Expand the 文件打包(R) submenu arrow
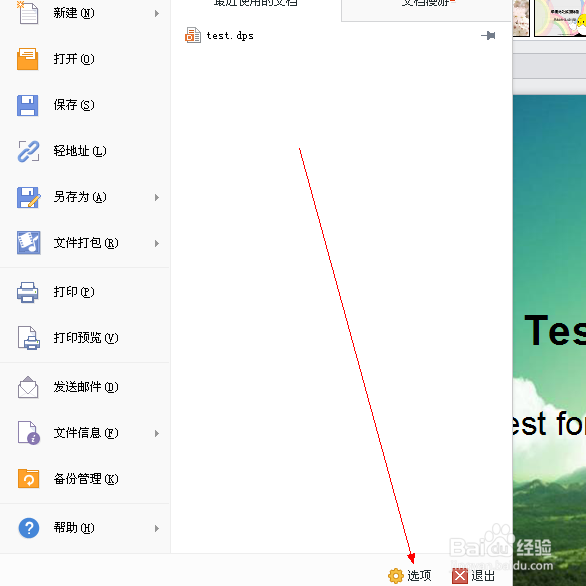 click(157, 243)
